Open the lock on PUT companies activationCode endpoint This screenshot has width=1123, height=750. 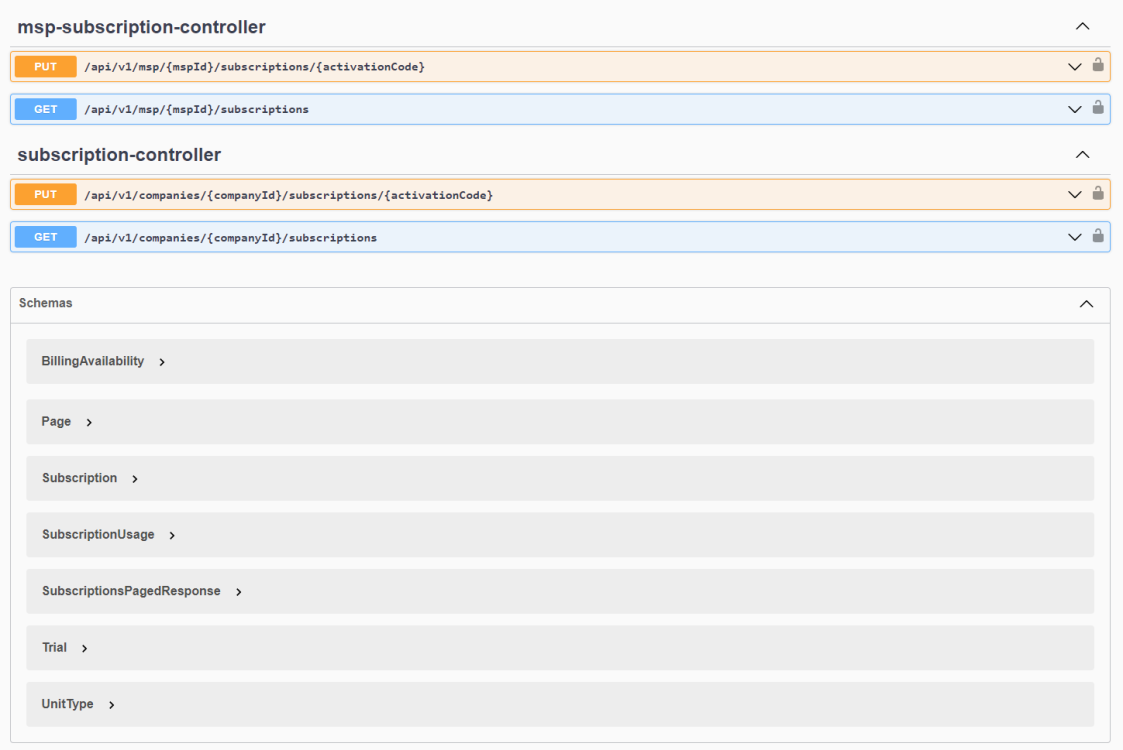tap(1097, 194)
